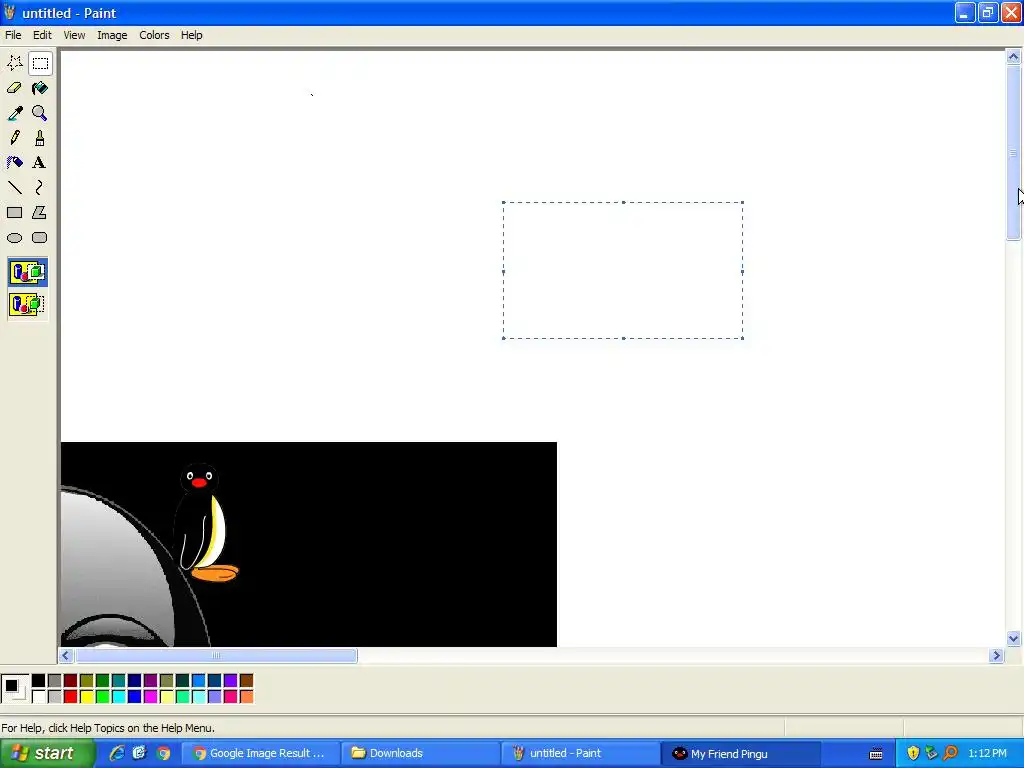Choose the Pencil tool
The height and width of the screenshot is (768, 1024).
pyautogui.click(x=15, y=138)
